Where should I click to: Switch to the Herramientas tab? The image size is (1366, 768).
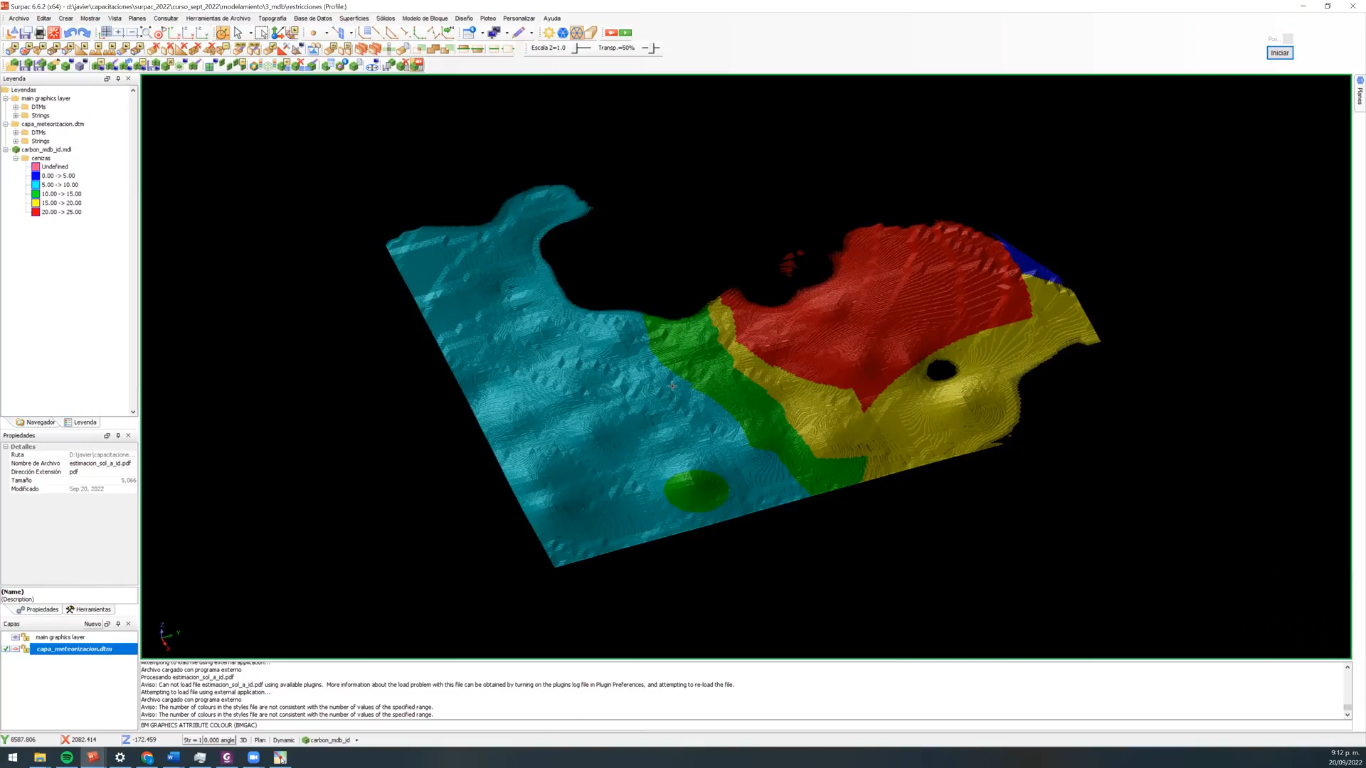click(x=89, y=609)
